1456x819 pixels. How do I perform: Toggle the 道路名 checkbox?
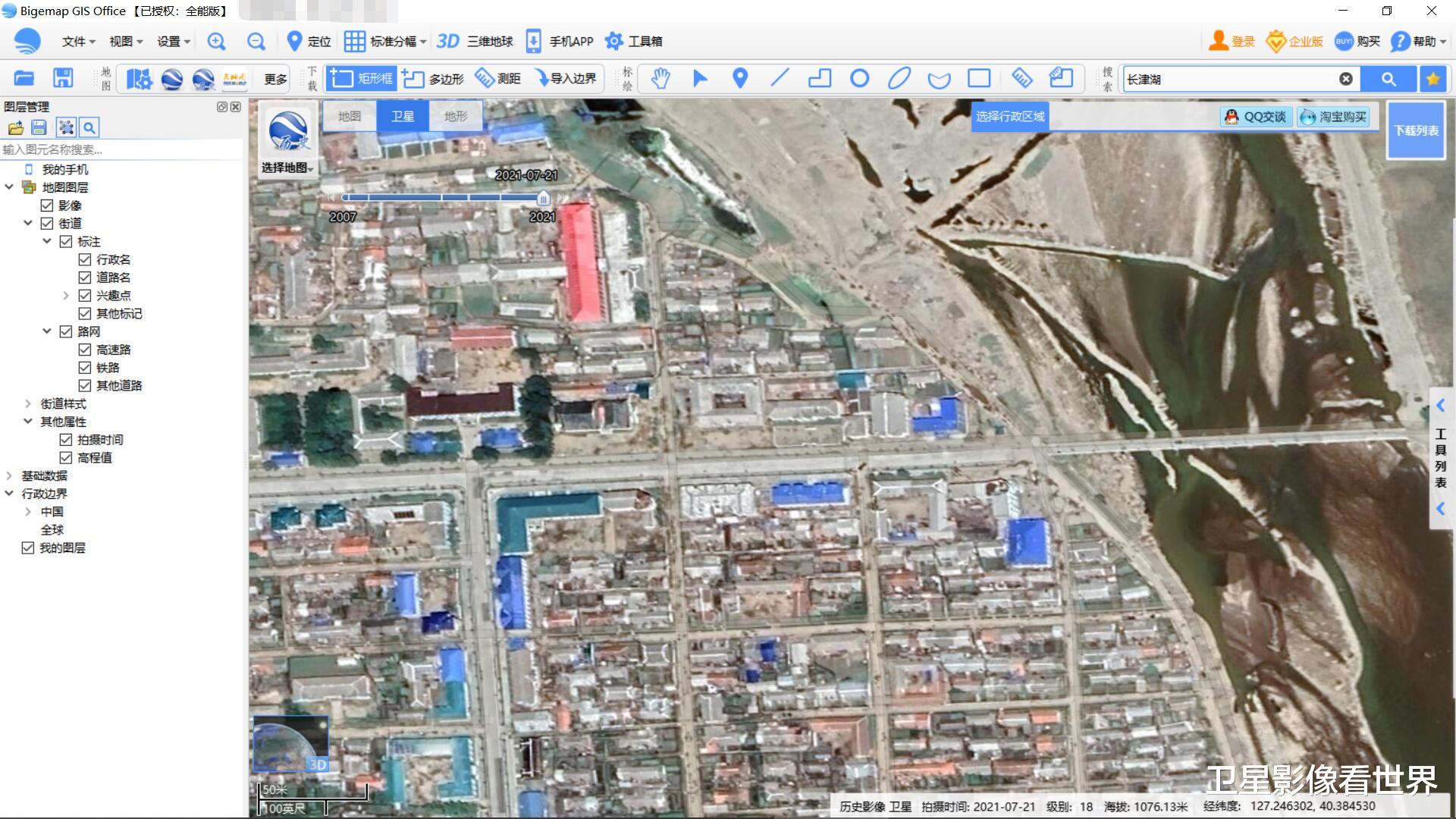[85, 278]
